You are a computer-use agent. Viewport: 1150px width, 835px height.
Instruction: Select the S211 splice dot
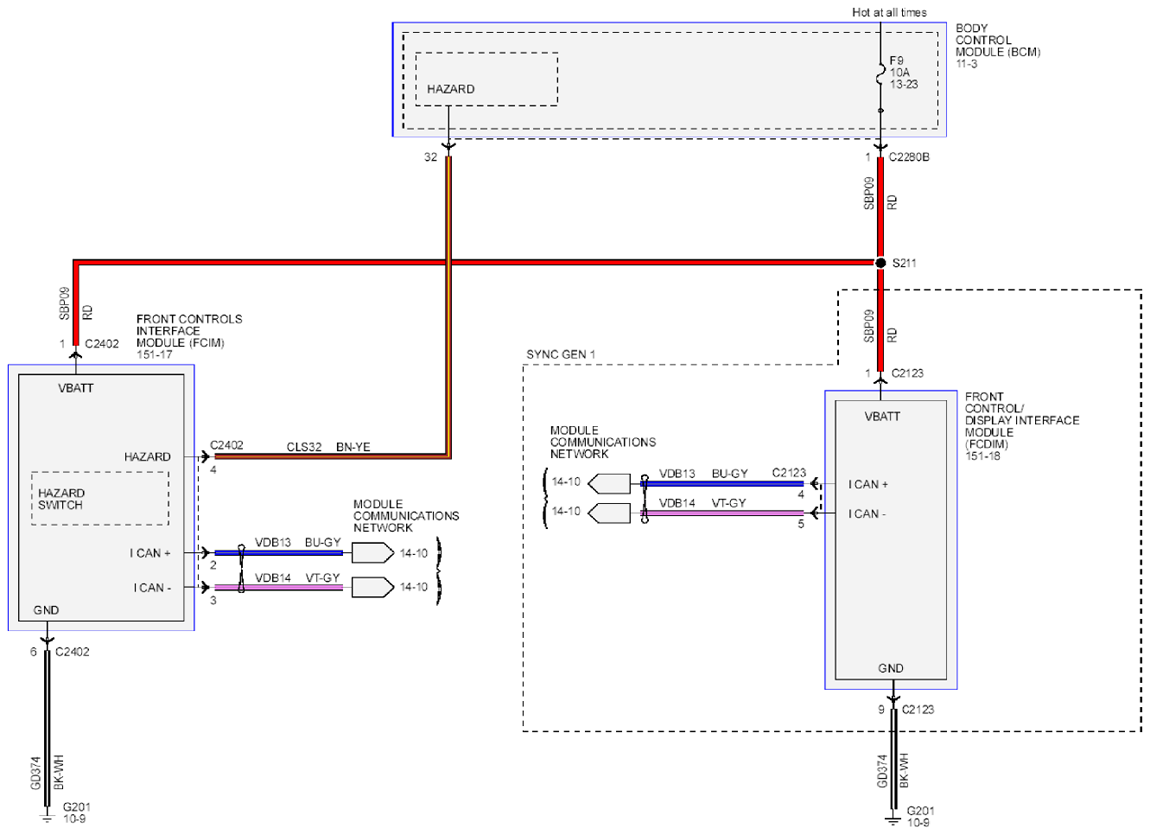880,263
